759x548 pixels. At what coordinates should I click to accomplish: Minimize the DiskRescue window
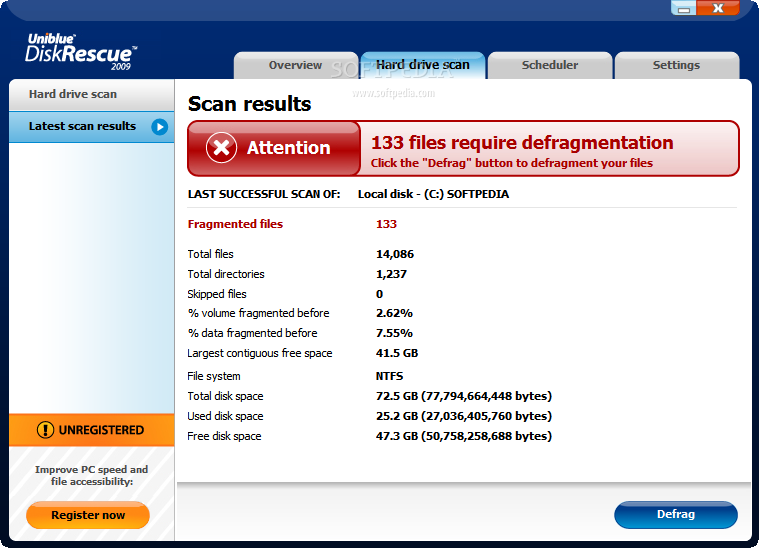point(683,8)
